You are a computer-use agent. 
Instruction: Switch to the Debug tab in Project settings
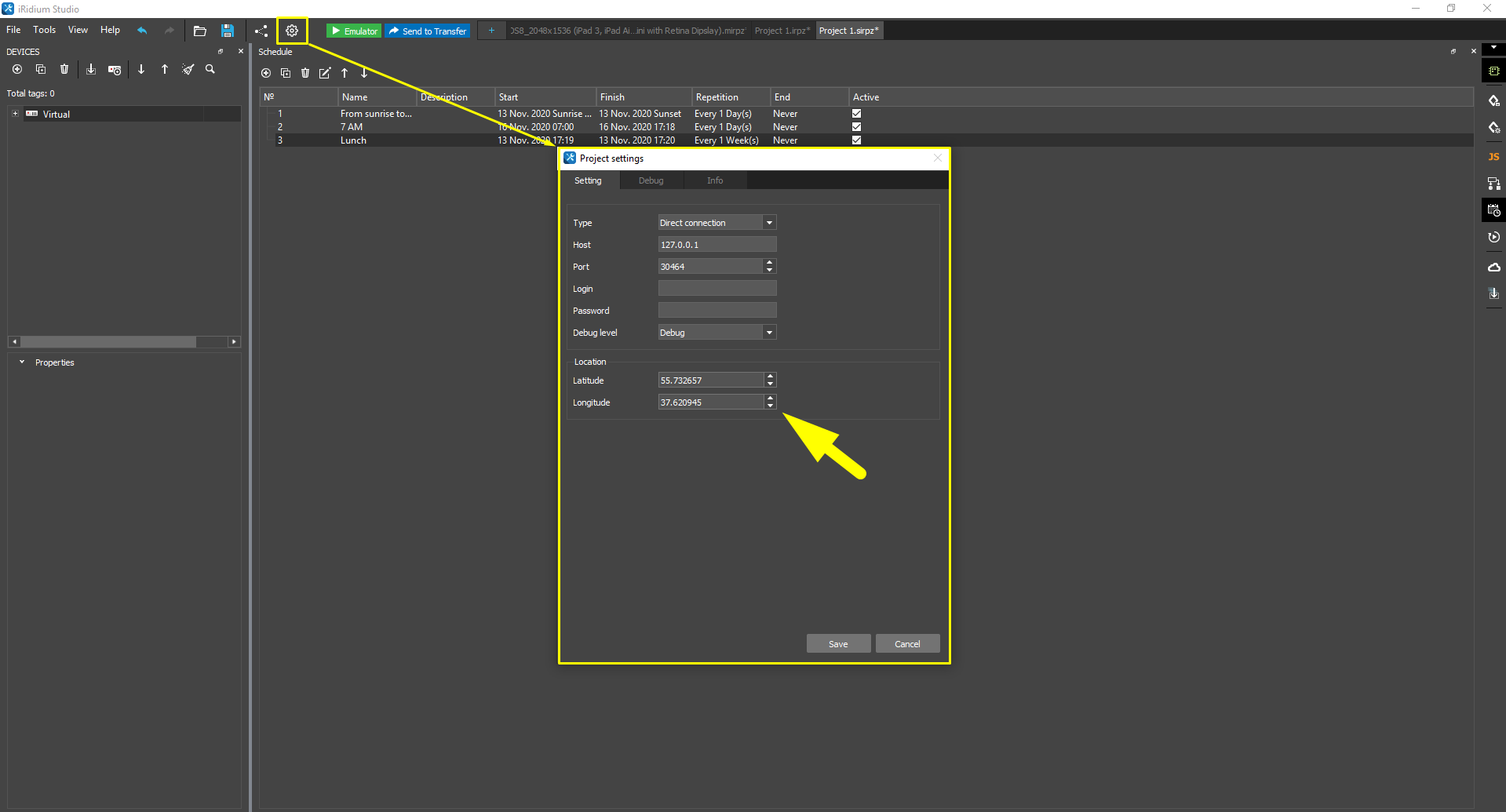pos(651,180)
